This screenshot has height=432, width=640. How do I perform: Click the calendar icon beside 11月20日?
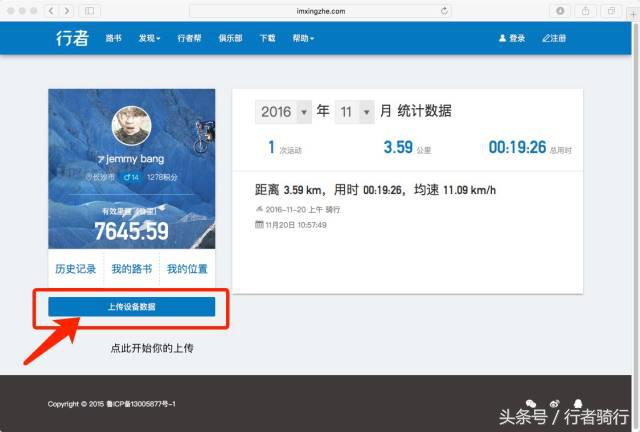259,224
